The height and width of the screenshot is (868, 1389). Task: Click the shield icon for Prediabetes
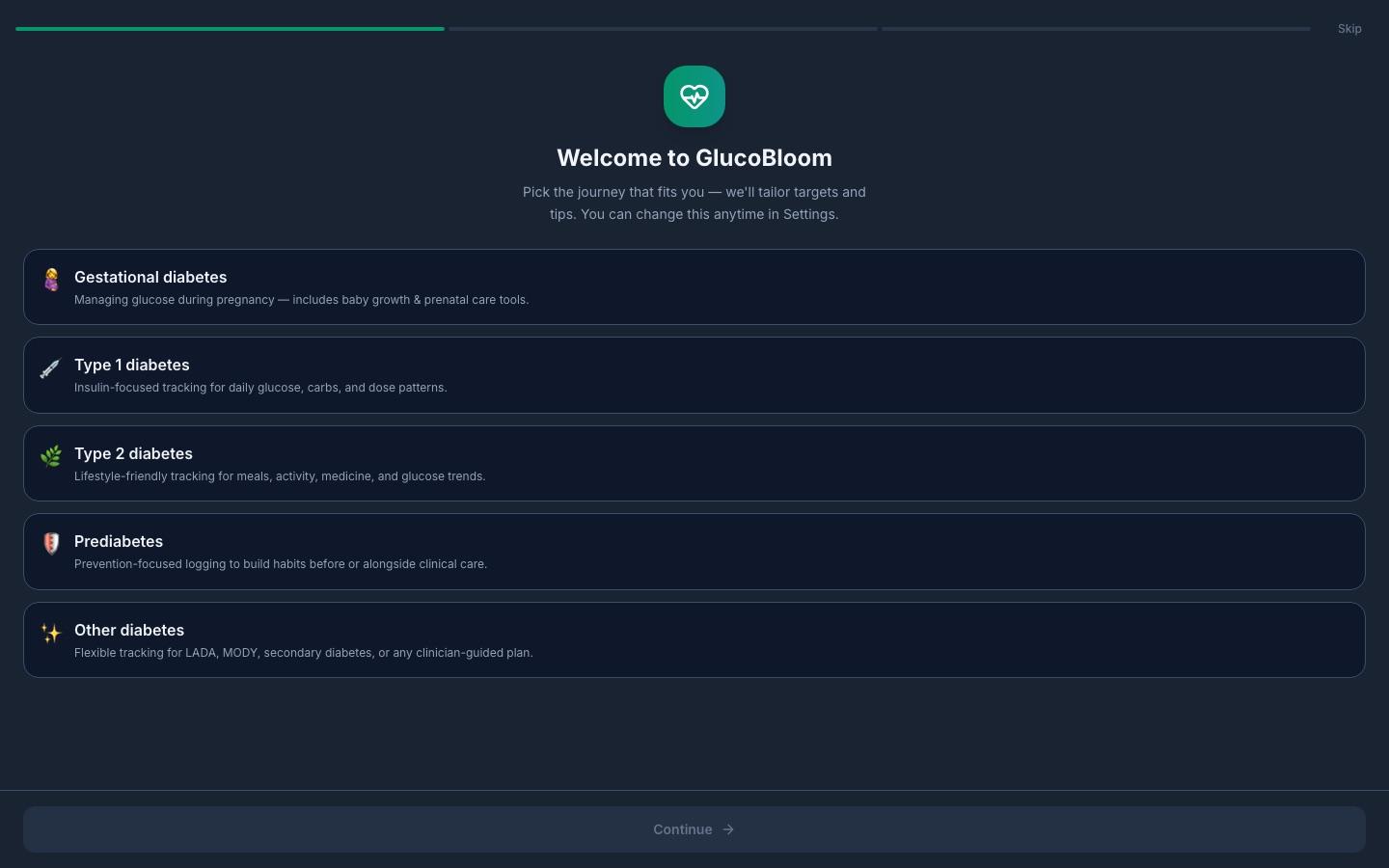click(x=51, y=544)
